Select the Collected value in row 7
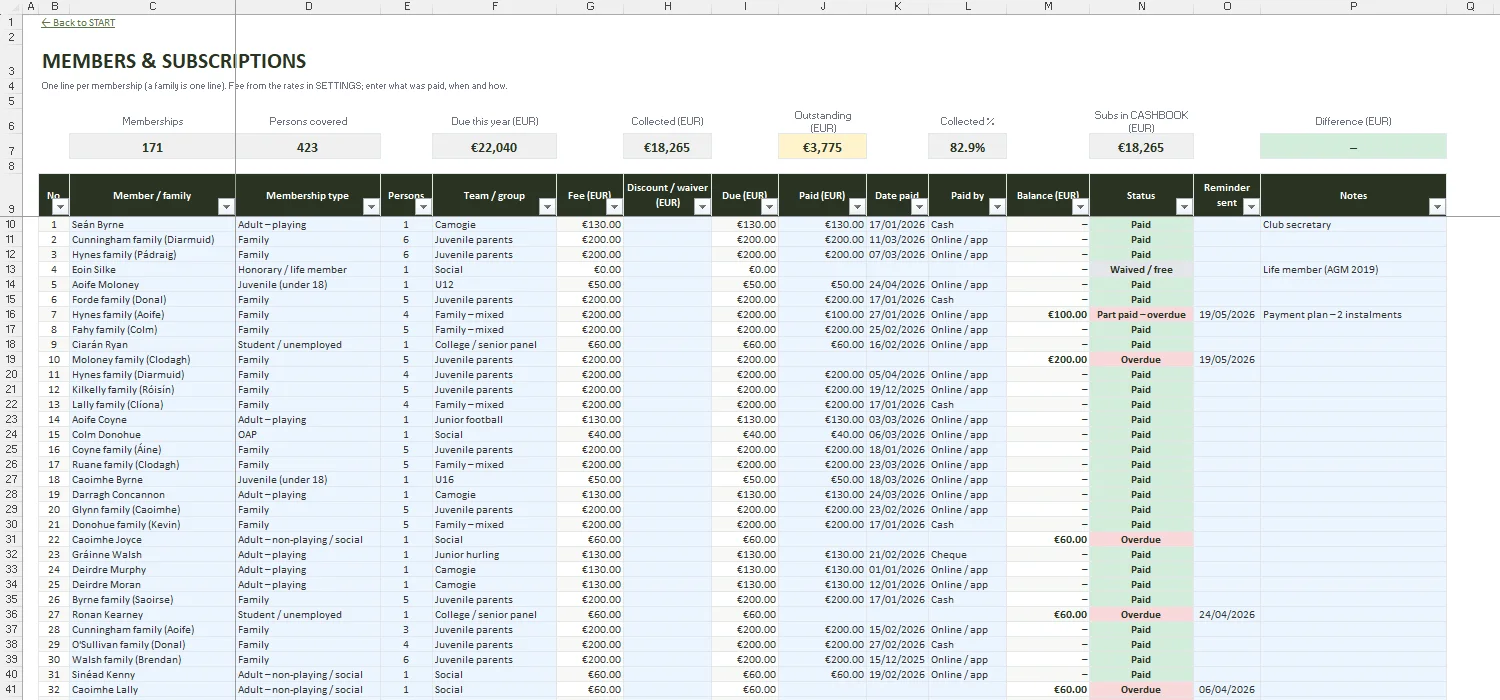Viewport: 1500px width, 700px height. (x=667, y=147)
